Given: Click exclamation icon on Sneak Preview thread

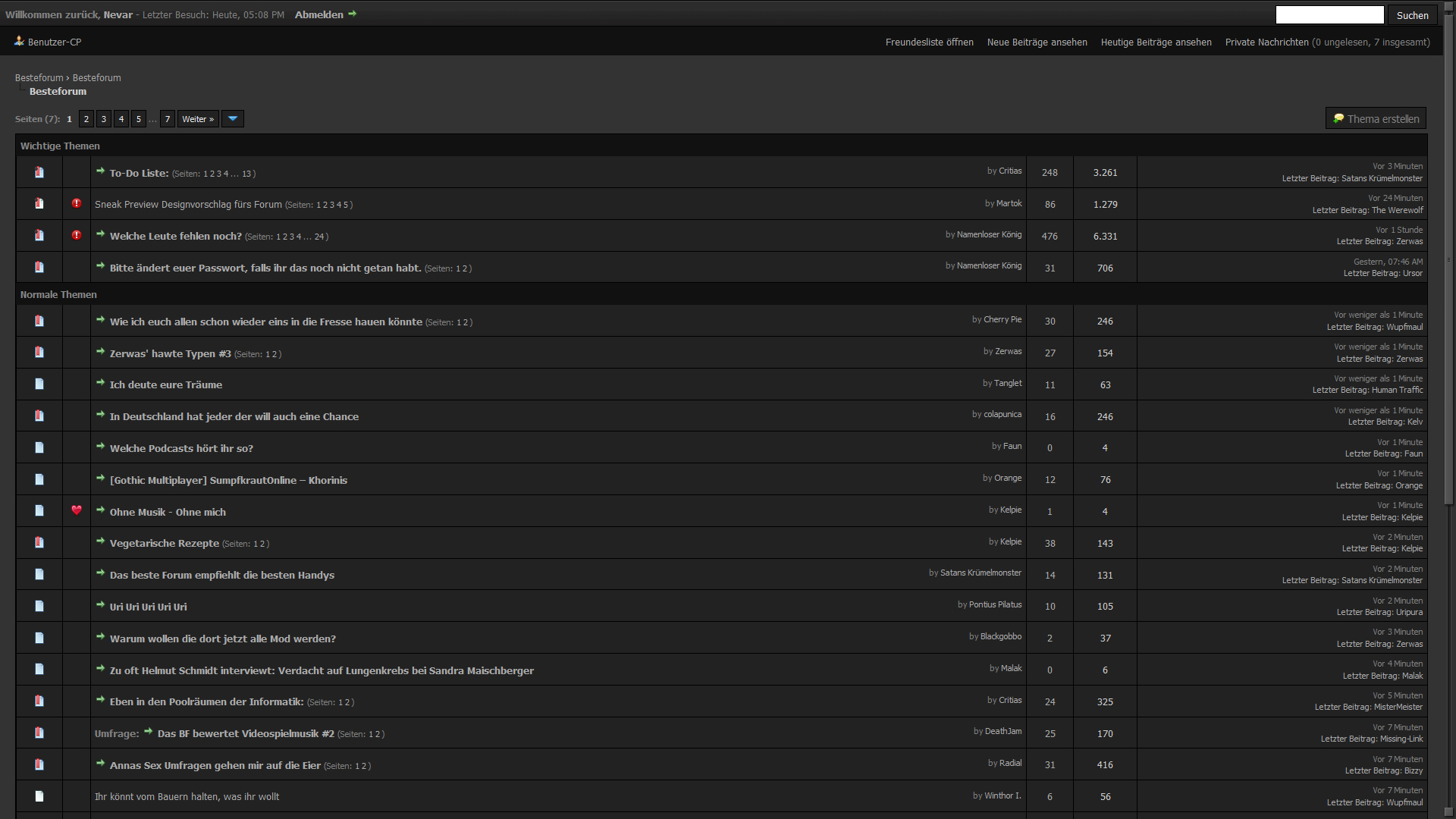Looking at the screenshot, I should coord(77,203).
